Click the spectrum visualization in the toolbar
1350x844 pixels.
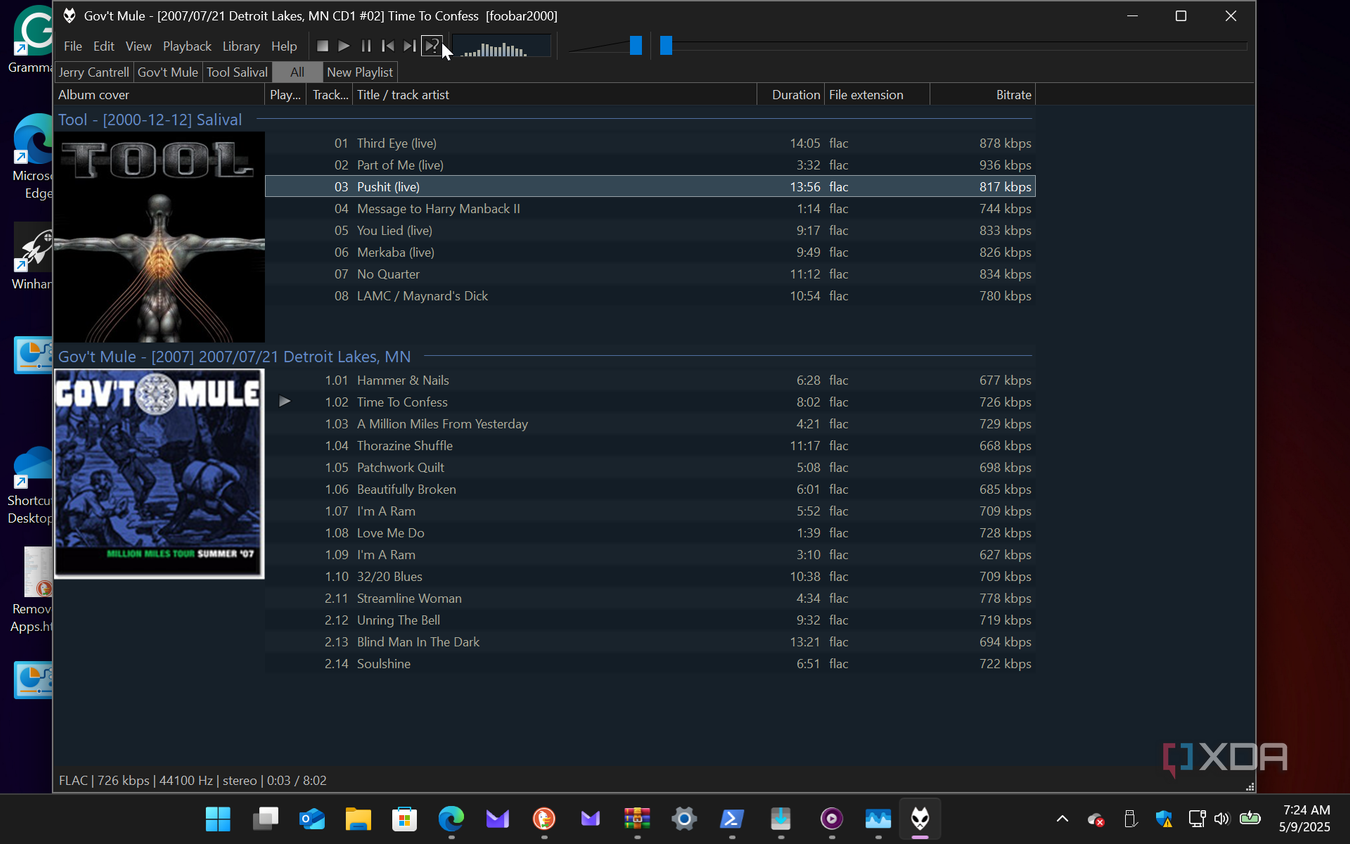(x=501, y=46)
